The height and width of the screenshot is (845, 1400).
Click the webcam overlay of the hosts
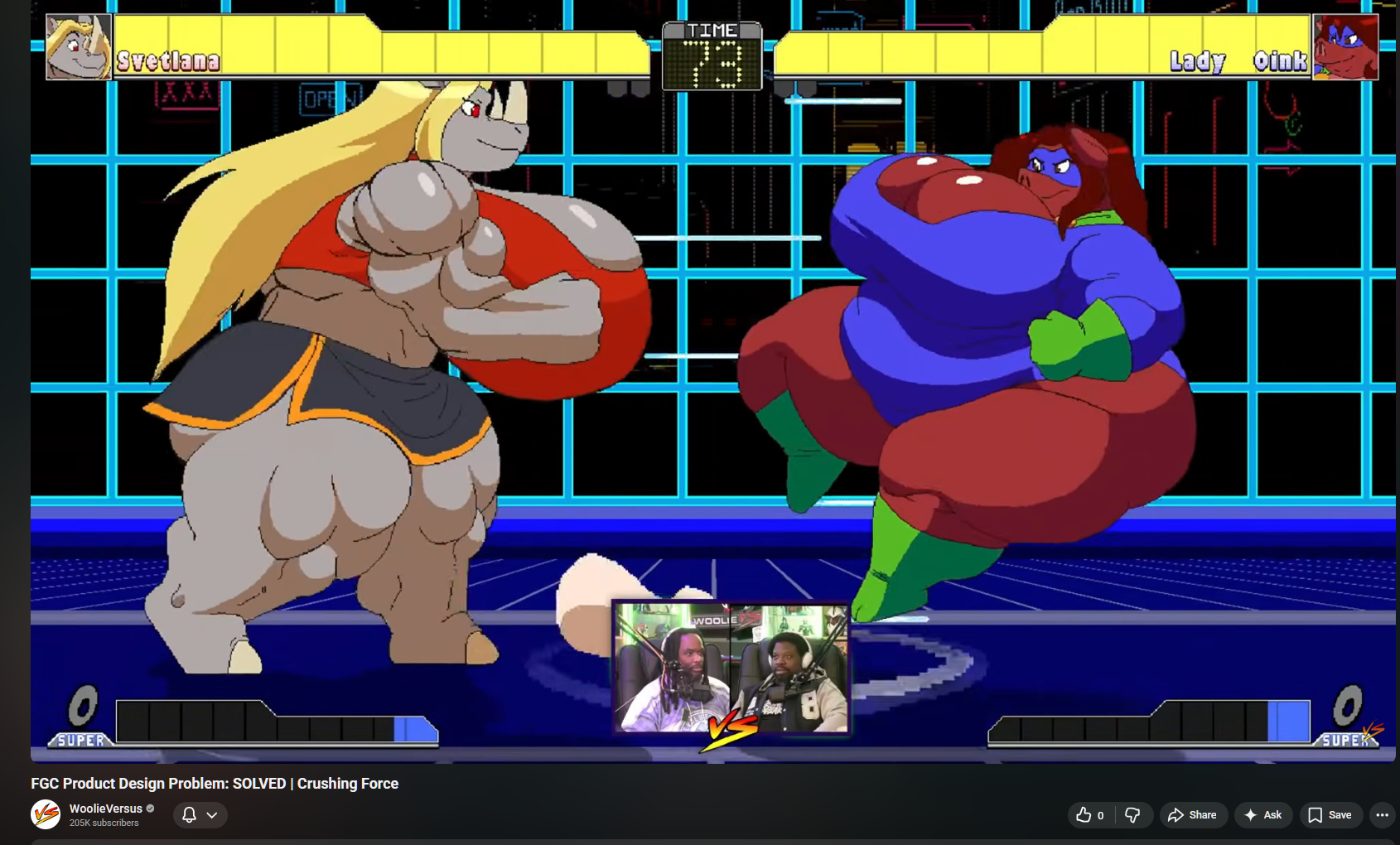click(731, 668)
